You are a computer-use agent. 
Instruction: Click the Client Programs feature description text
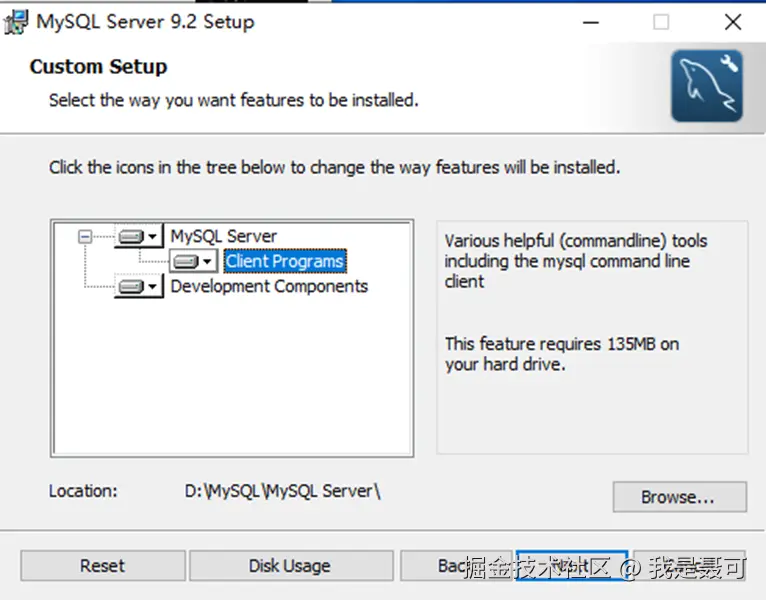coord(575,261)
